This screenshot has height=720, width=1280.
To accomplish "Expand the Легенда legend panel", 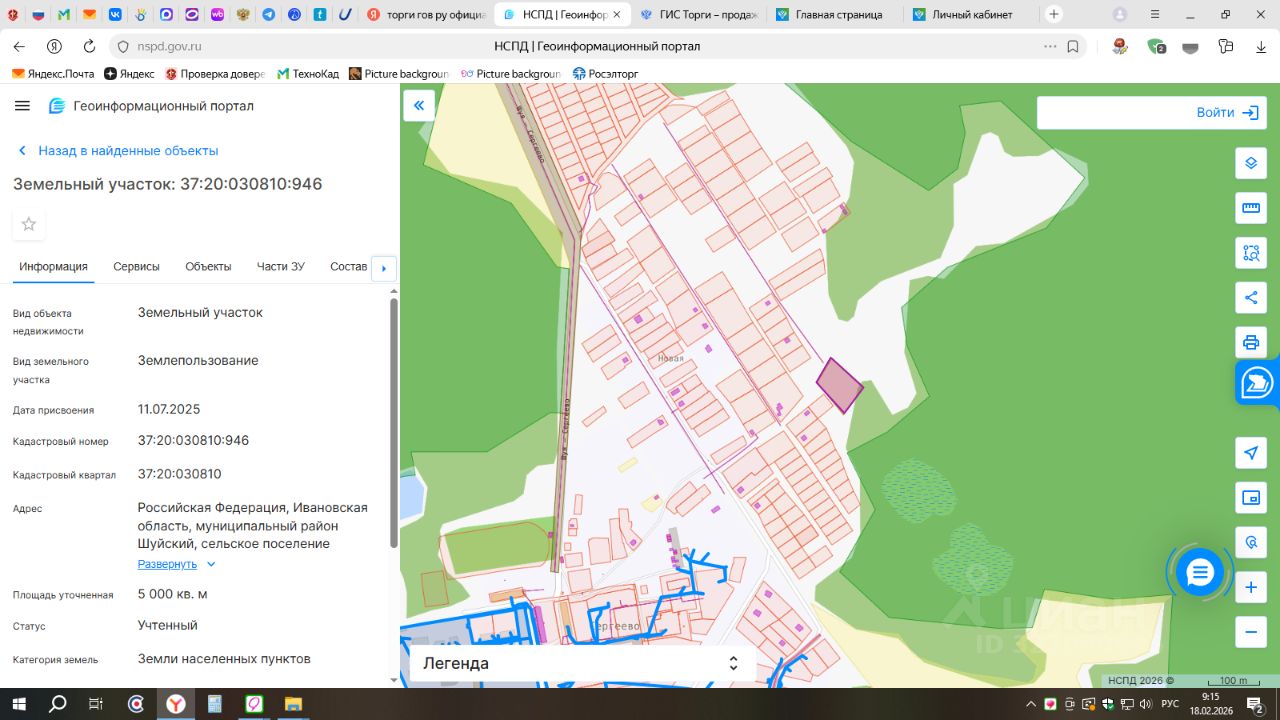I will 583,663.
